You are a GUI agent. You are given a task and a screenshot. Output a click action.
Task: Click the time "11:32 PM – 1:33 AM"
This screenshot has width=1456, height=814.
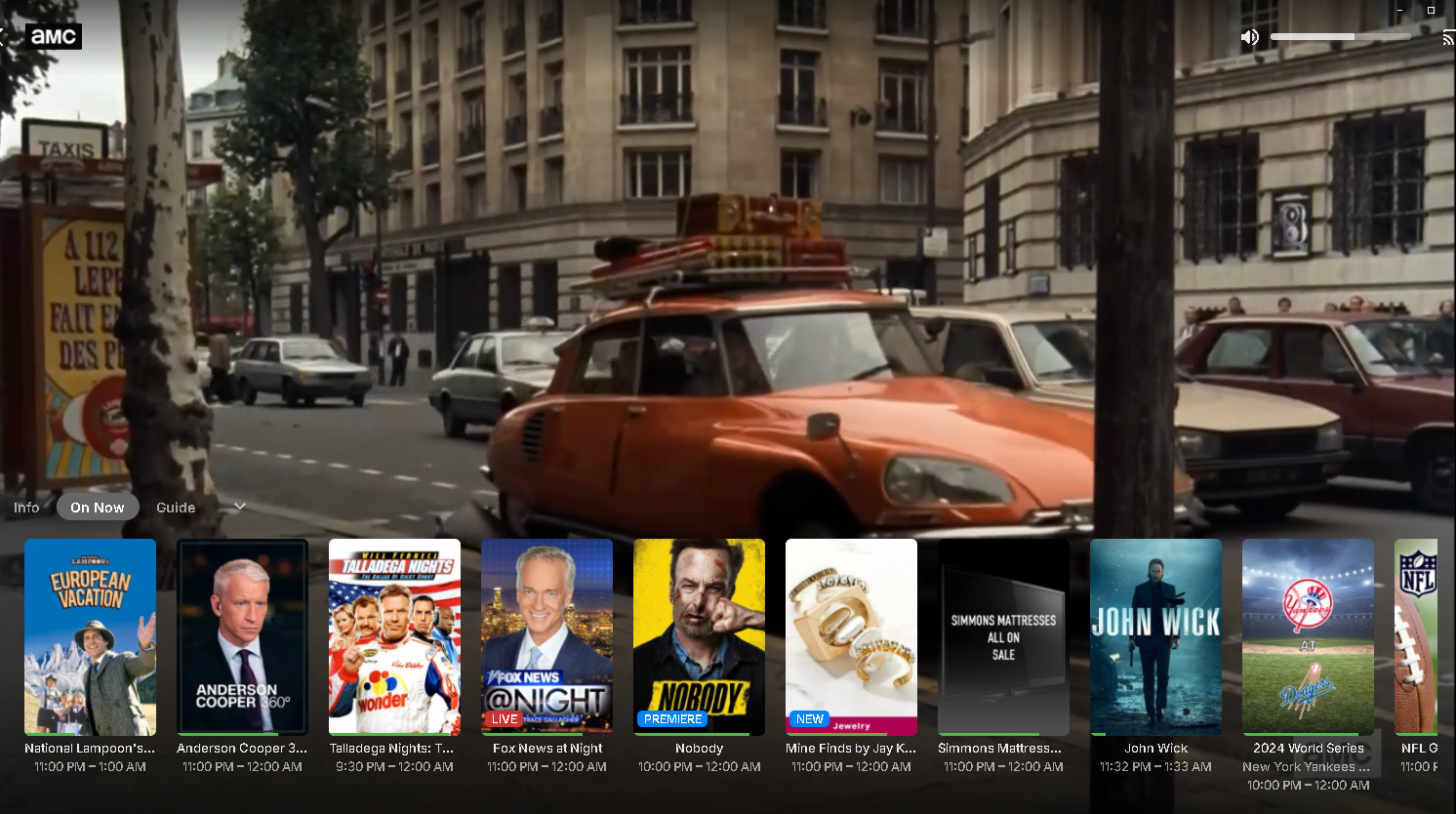coord(1155,767)
